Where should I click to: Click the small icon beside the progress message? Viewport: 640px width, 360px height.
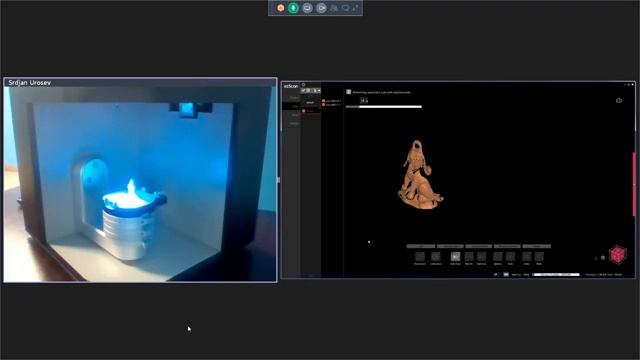click(349, 92)
